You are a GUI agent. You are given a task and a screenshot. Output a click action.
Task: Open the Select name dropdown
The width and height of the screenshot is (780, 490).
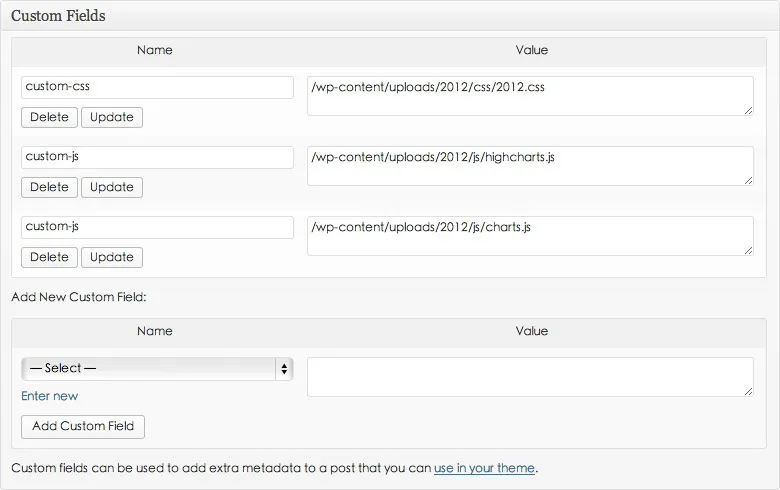click(x=157, y=368)
